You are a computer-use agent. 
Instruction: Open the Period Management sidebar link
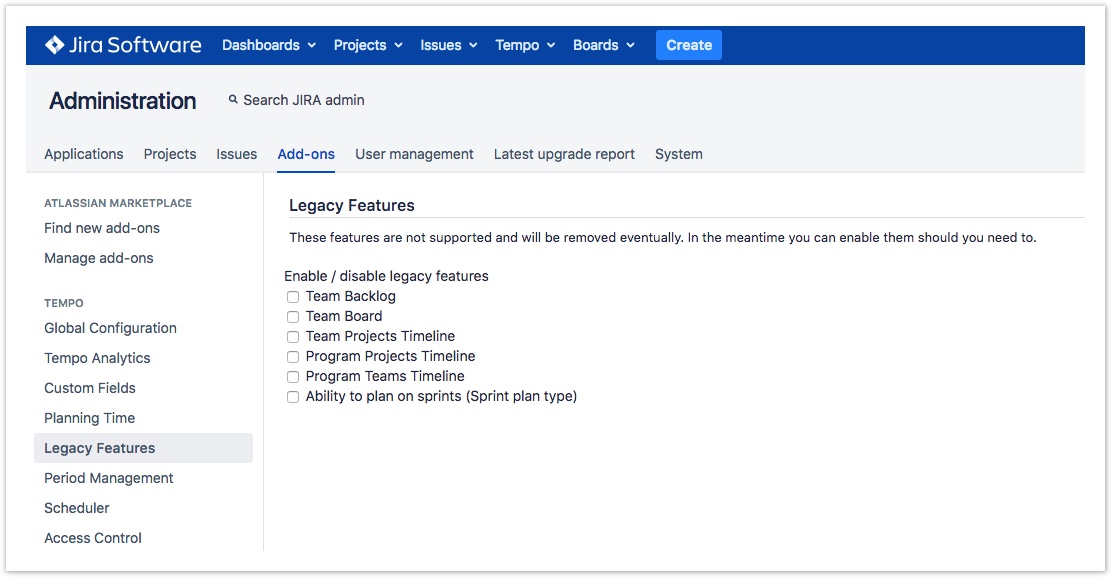point(109,478)
